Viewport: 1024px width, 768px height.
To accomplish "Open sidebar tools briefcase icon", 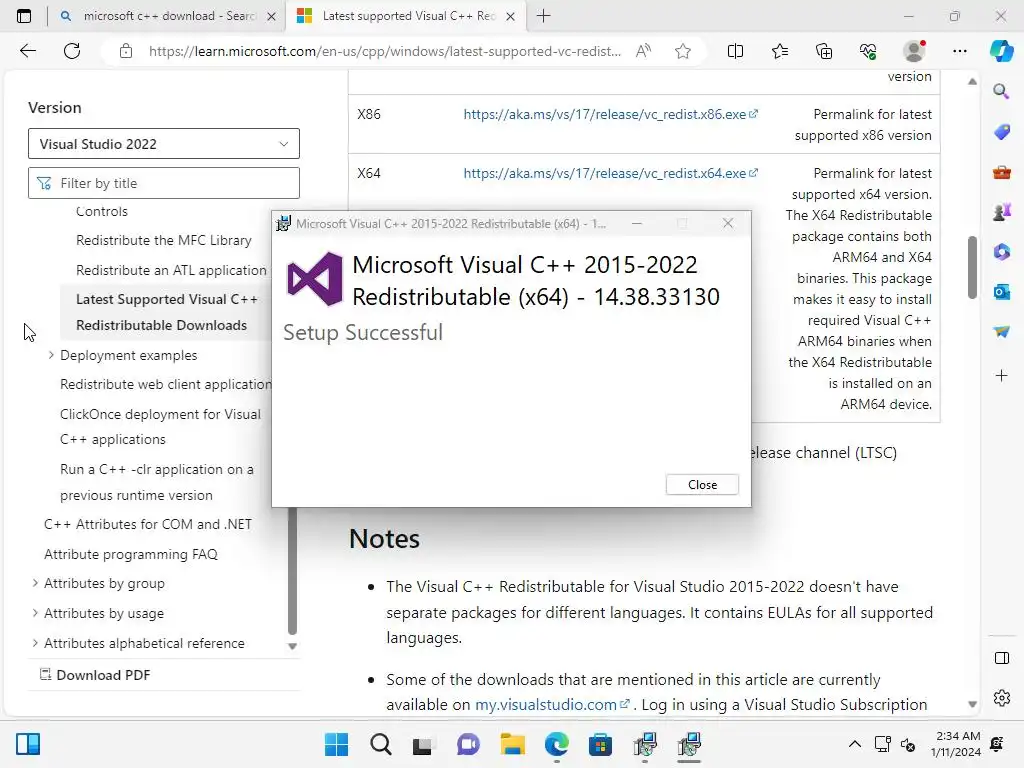I will [x=1001, y=172].
